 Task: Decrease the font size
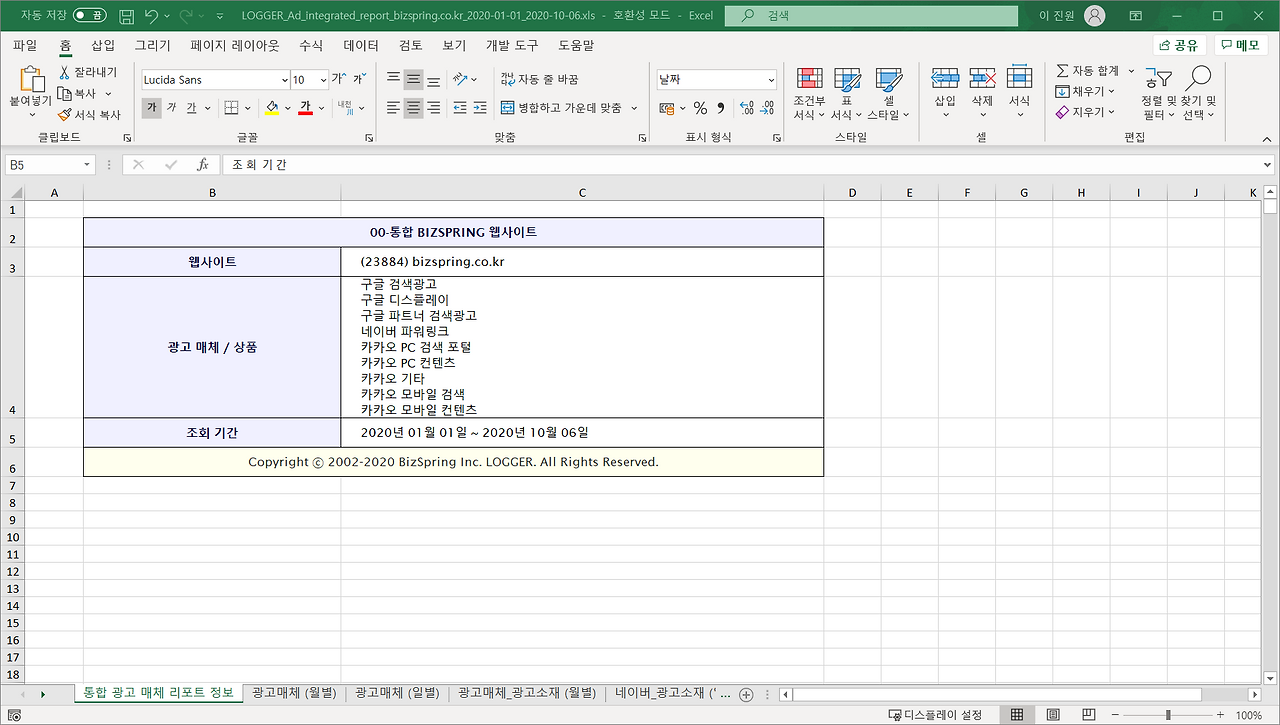point(359,80)
